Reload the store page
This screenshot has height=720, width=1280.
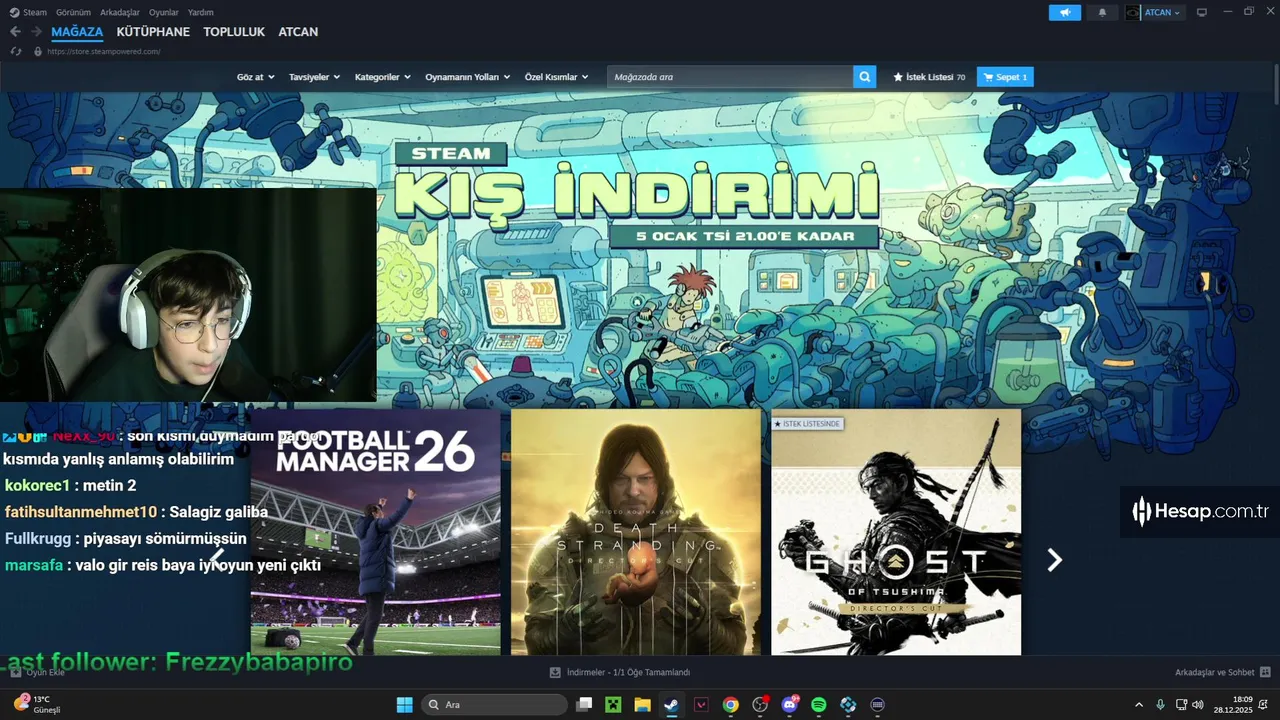click(16, 51)
